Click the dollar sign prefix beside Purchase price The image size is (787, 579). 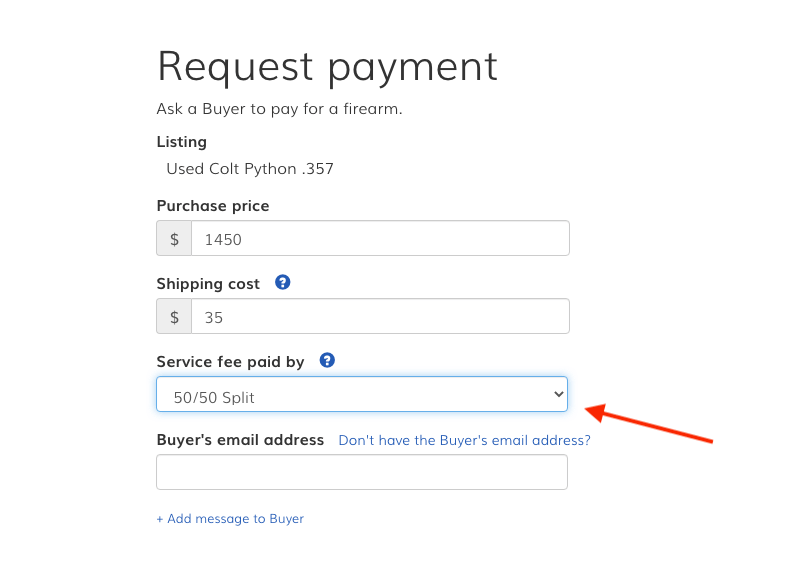[174, 238]
